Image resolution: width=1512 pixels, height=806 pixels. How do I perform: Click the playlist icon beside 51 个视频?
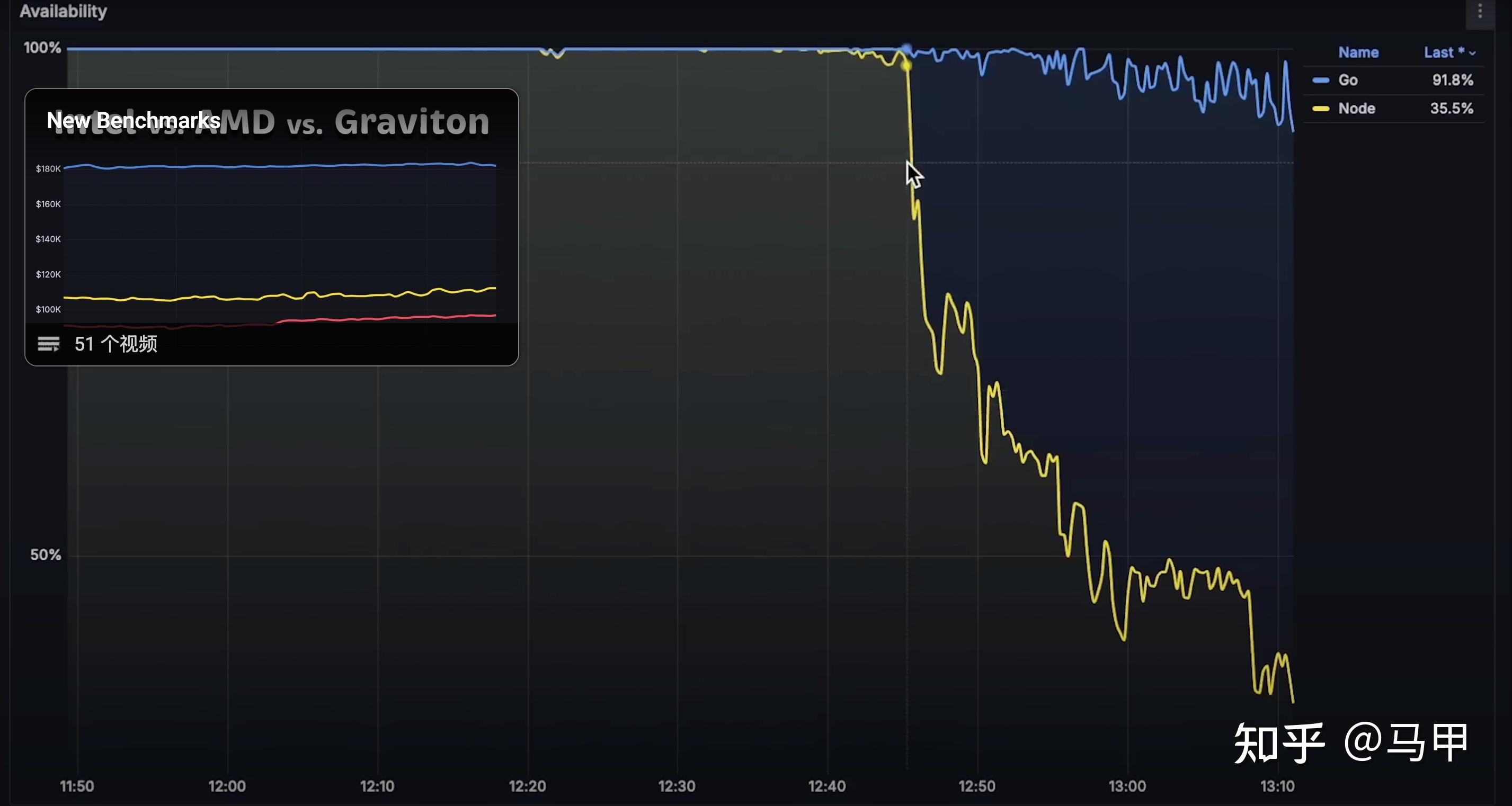[49, 344]
